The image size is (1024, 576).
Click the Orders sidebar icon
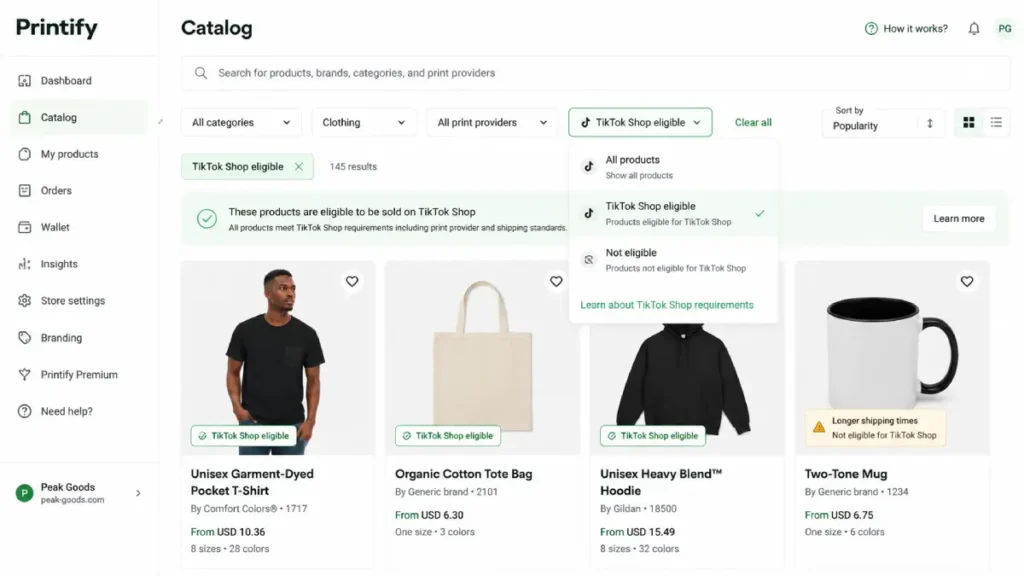tap(24, 191)
